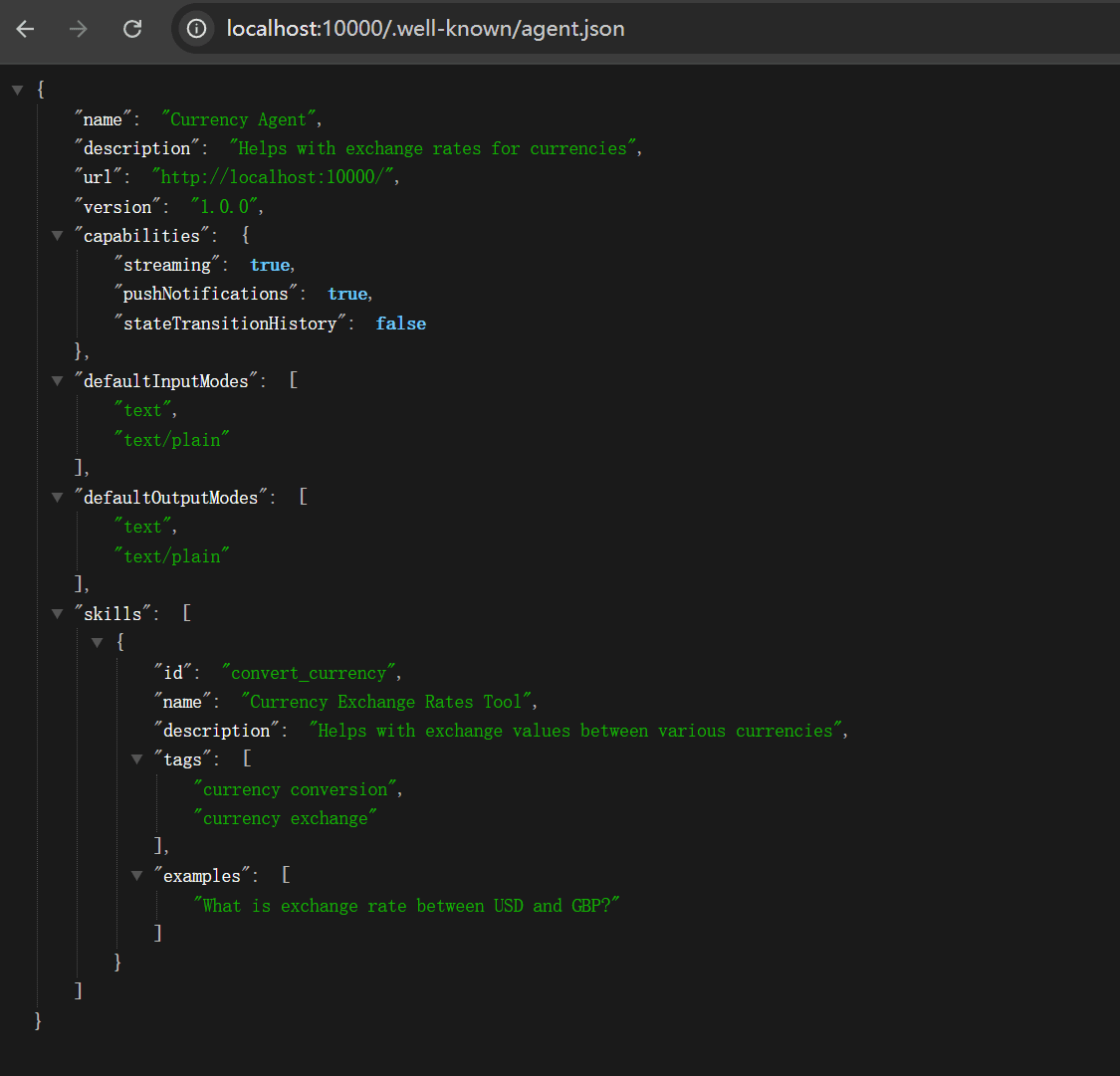Image resolution: width=1120 pixels, height=1076 pixels.
Task: Click "text" entry under defaultOutputModes
Action: tap(142, 527)
